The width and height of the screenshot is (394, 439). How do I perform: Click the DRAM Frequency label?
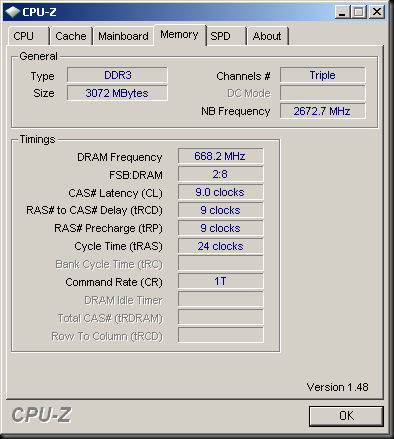point(120,157)
